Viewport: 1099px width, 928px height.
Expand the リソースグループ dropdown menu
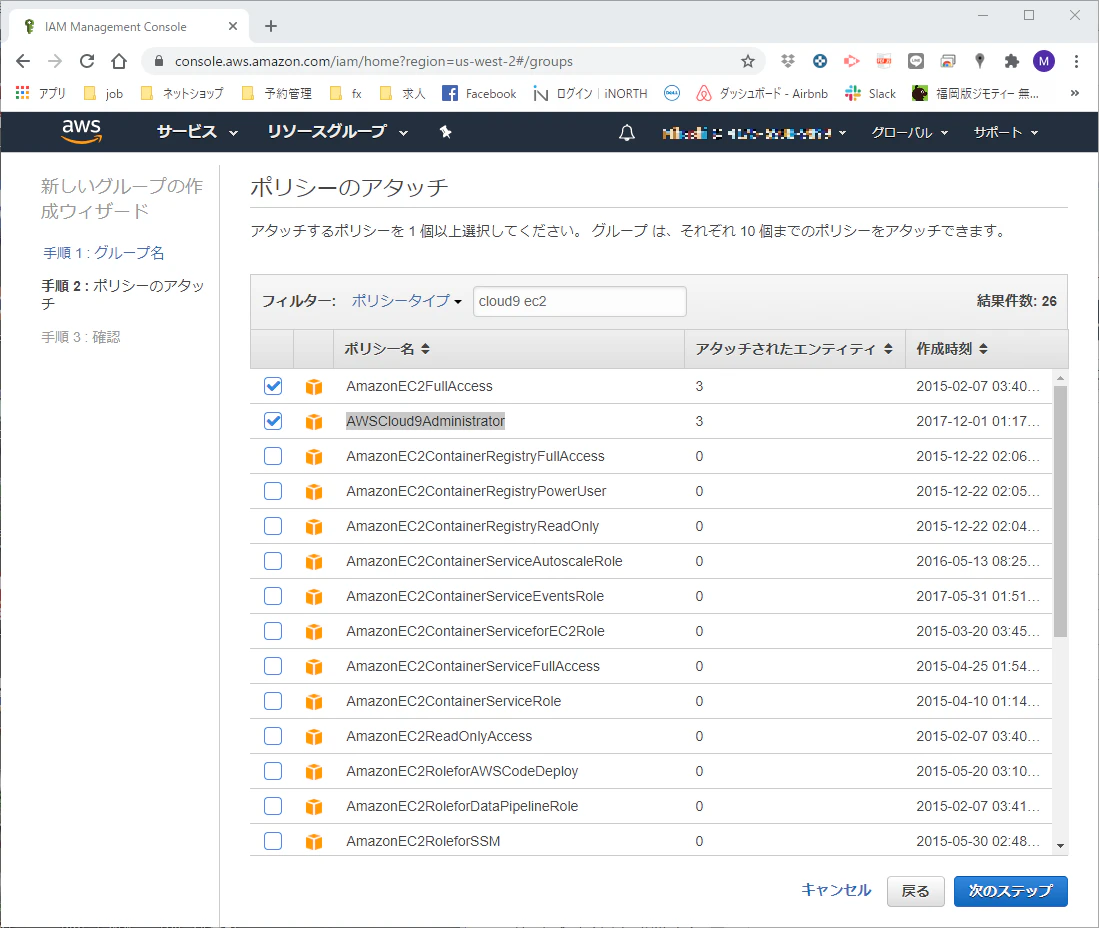[338, 132]
